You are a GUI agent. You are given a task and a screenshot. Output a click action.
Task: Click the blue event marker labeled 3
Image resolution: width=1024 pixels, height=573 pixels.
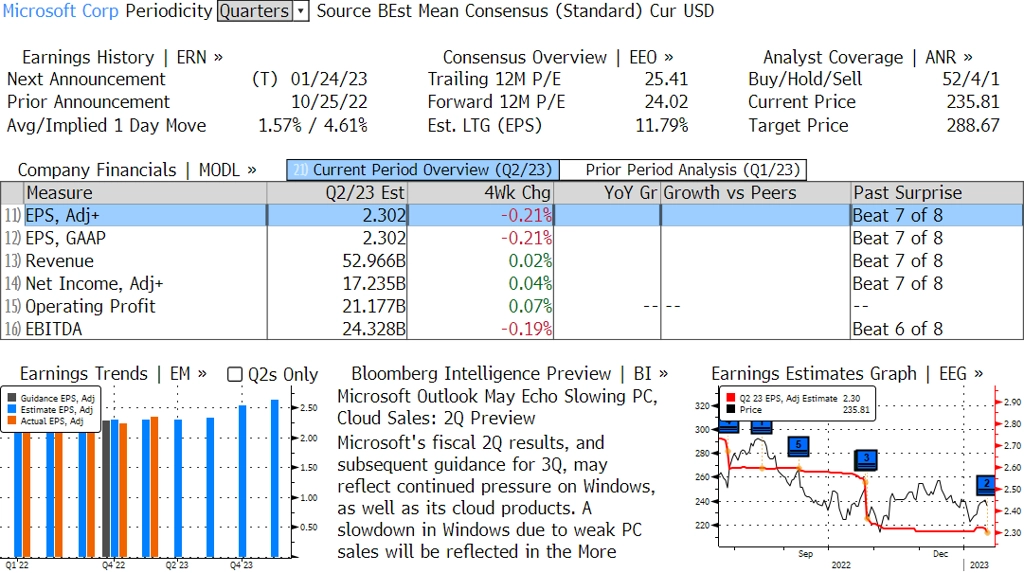(x=866, y=459)
